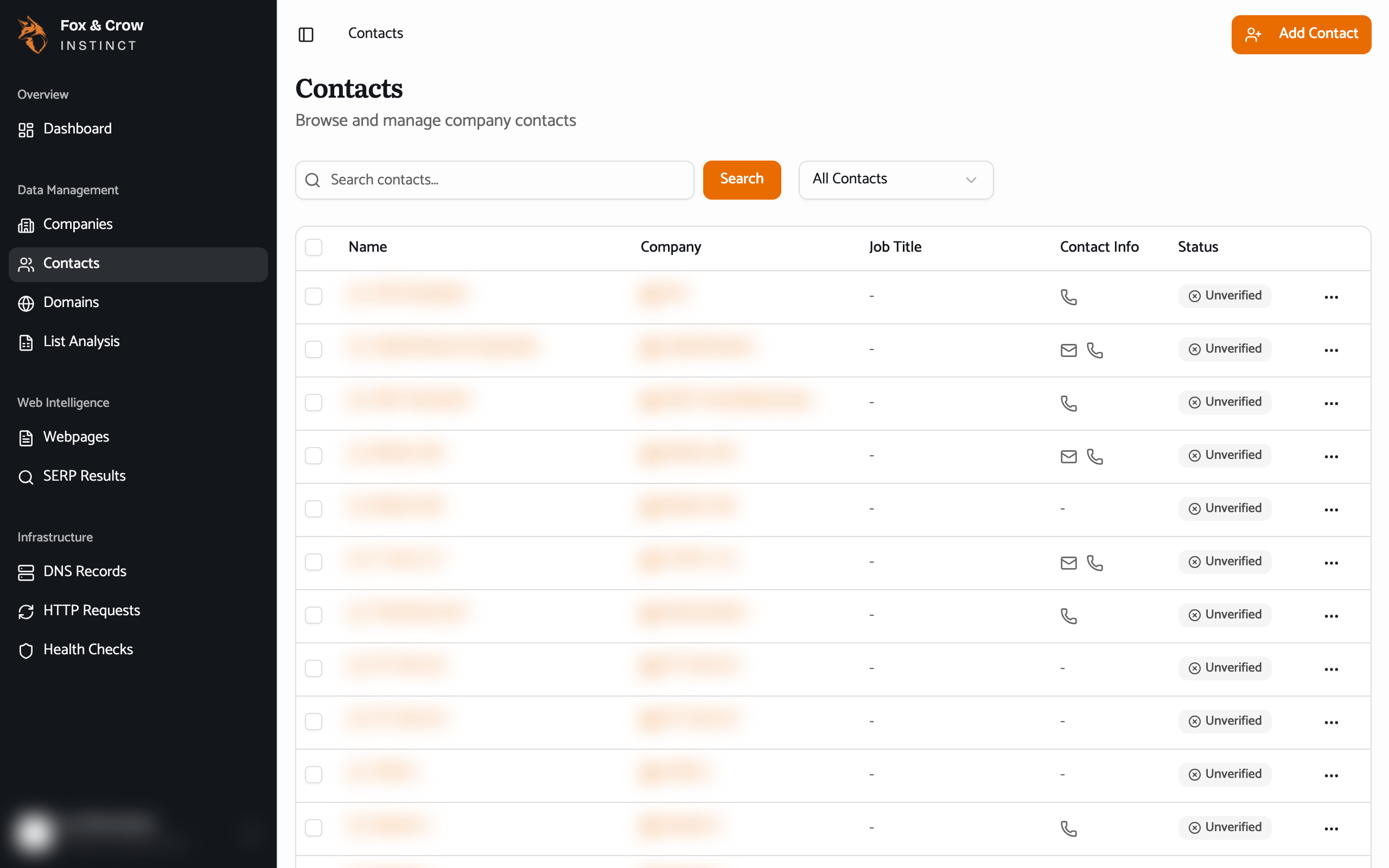Screen dimensions: 1389x868
Task: Click the phone icon in the third contact row
Action: [1068, 403]
